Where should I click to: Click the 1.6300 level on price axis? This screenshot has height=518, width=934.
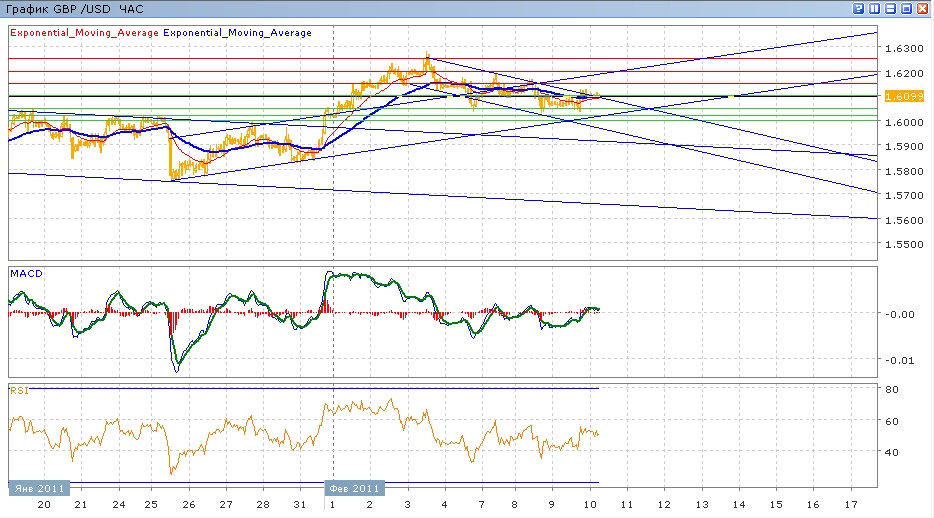[902, 48]
